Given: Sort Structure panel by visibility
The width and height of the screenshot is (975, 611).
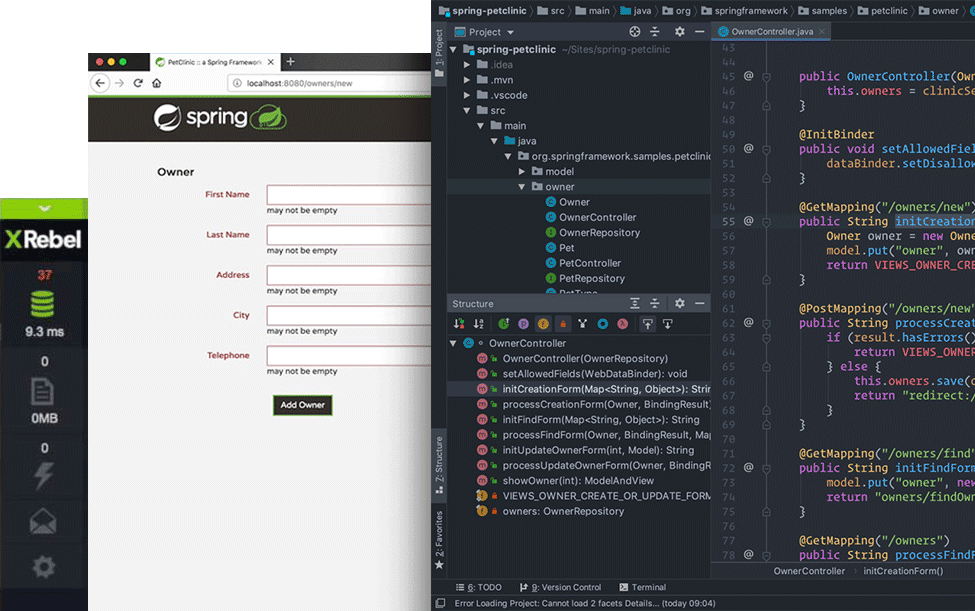Looking at the screenshot, I should [459, 324].
